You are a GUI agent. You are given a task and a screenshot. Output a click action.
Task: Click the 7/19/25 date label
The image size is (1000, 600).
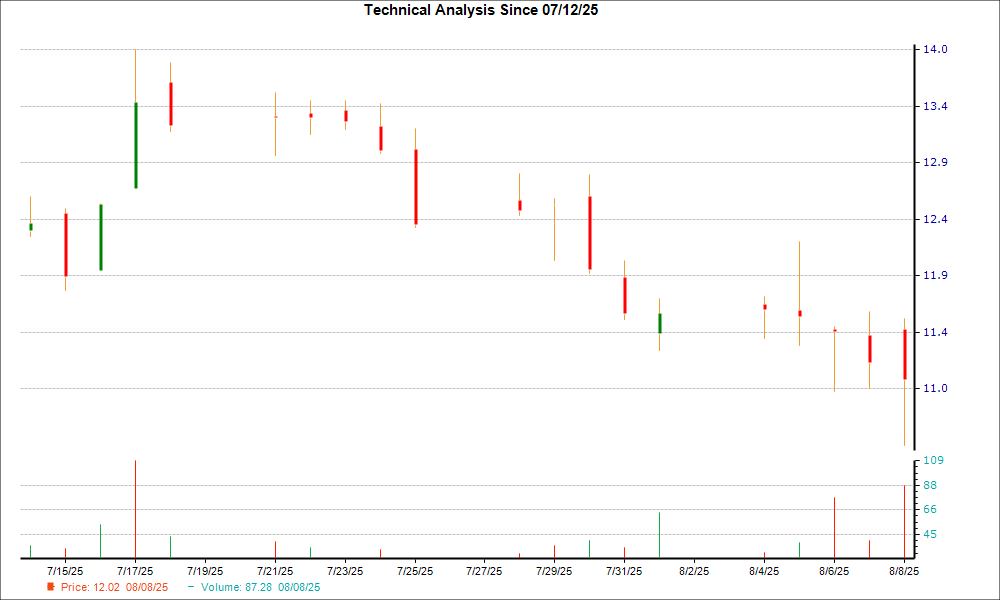(205, 571)
